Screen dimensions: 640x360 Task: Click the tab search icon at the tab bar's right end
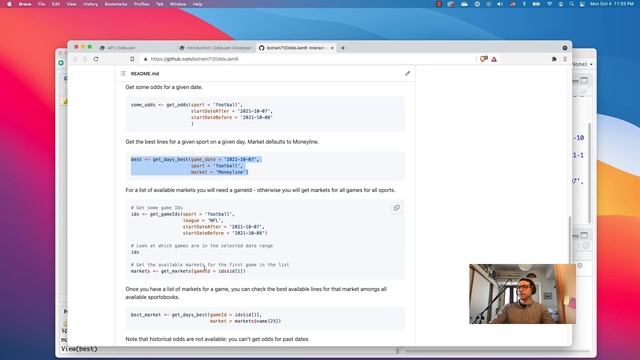pos(565,48)
